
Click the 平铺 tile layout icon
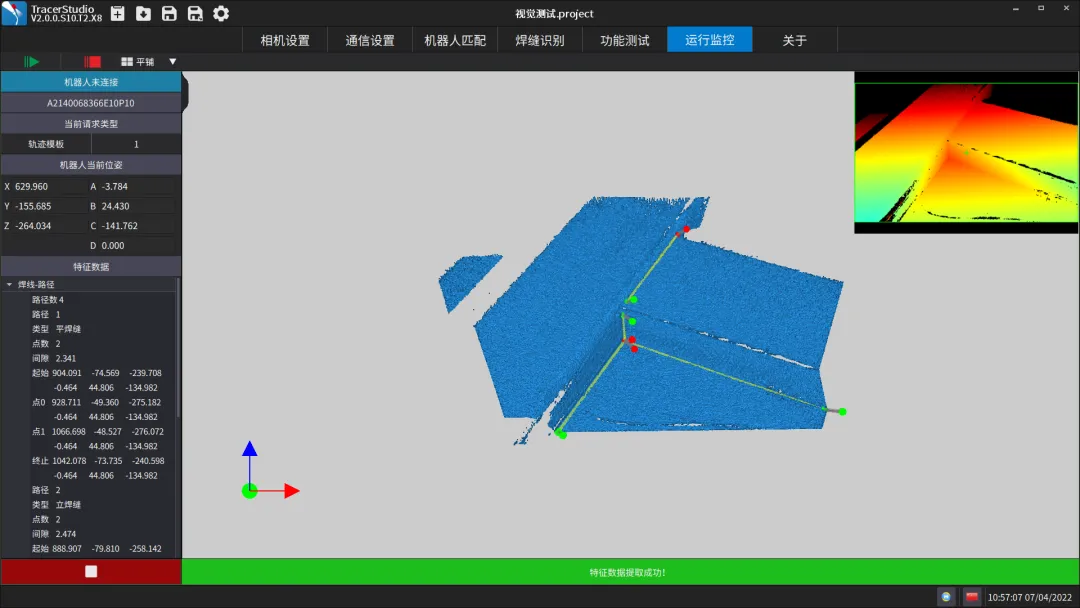coord(128,62)
